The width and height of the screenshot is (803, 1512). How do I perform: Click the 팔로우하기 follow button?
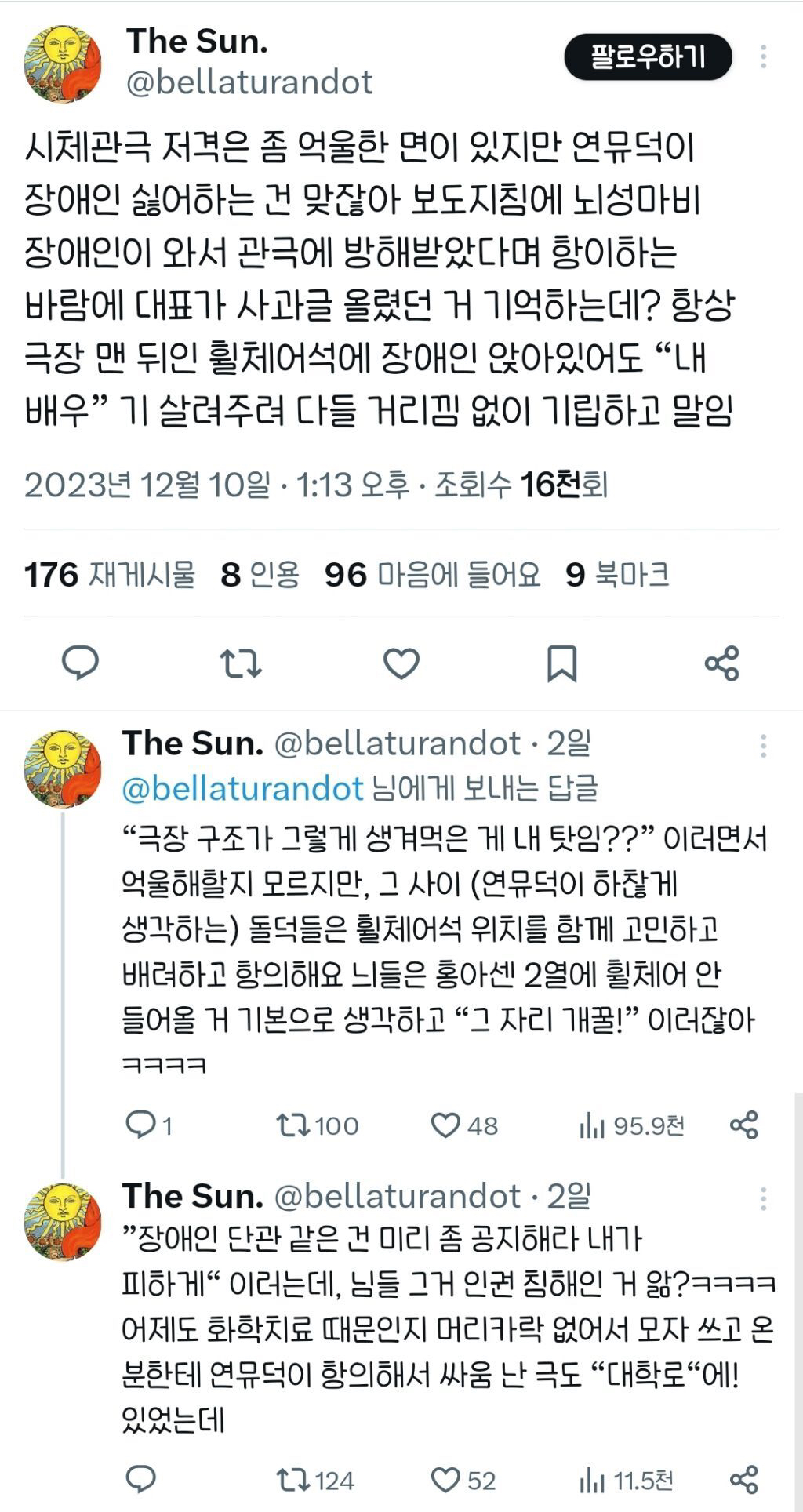648,57
